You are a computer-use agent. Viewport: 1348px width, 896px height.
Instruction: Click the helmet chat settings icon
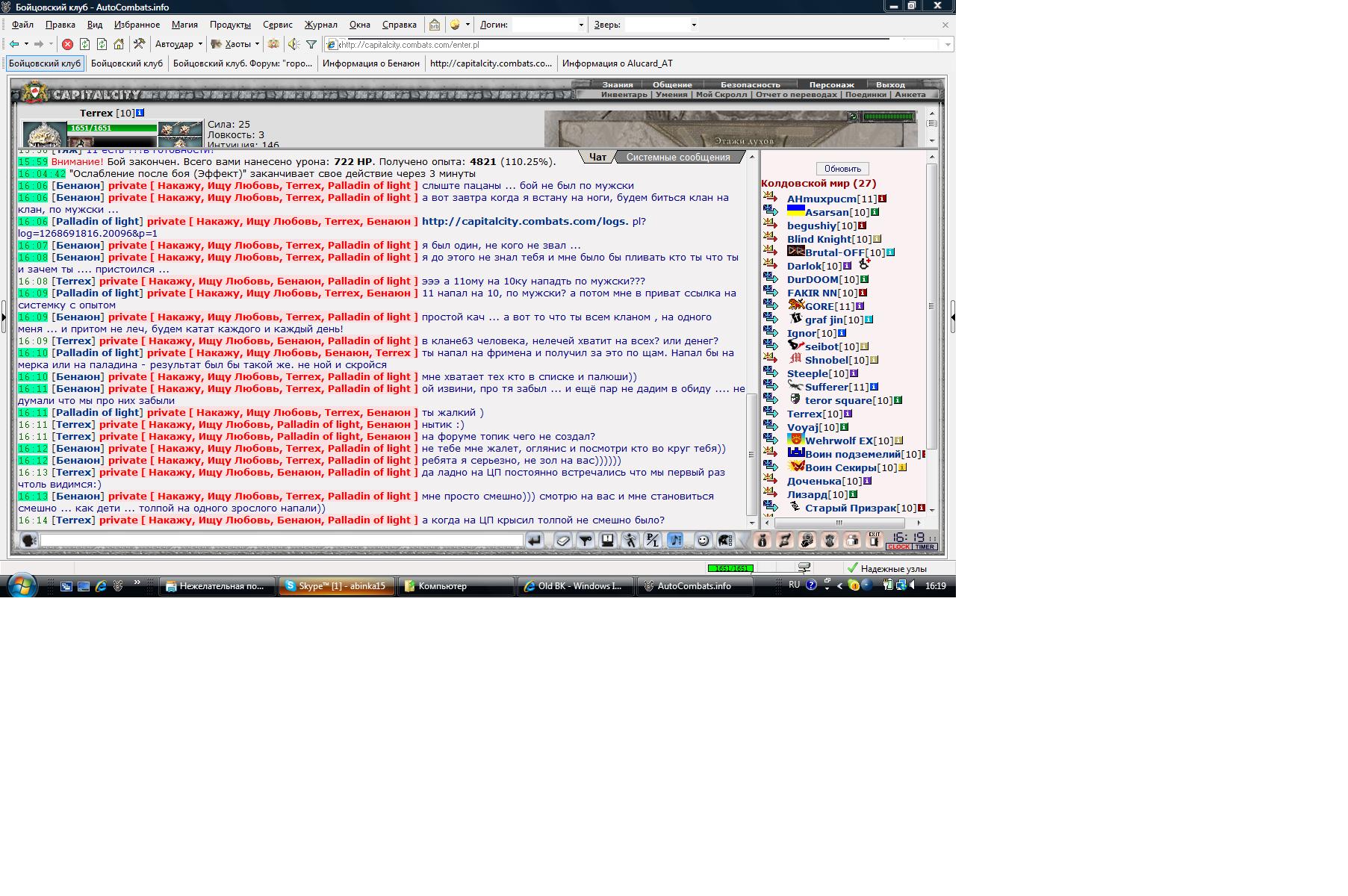[x=725, y=541]
